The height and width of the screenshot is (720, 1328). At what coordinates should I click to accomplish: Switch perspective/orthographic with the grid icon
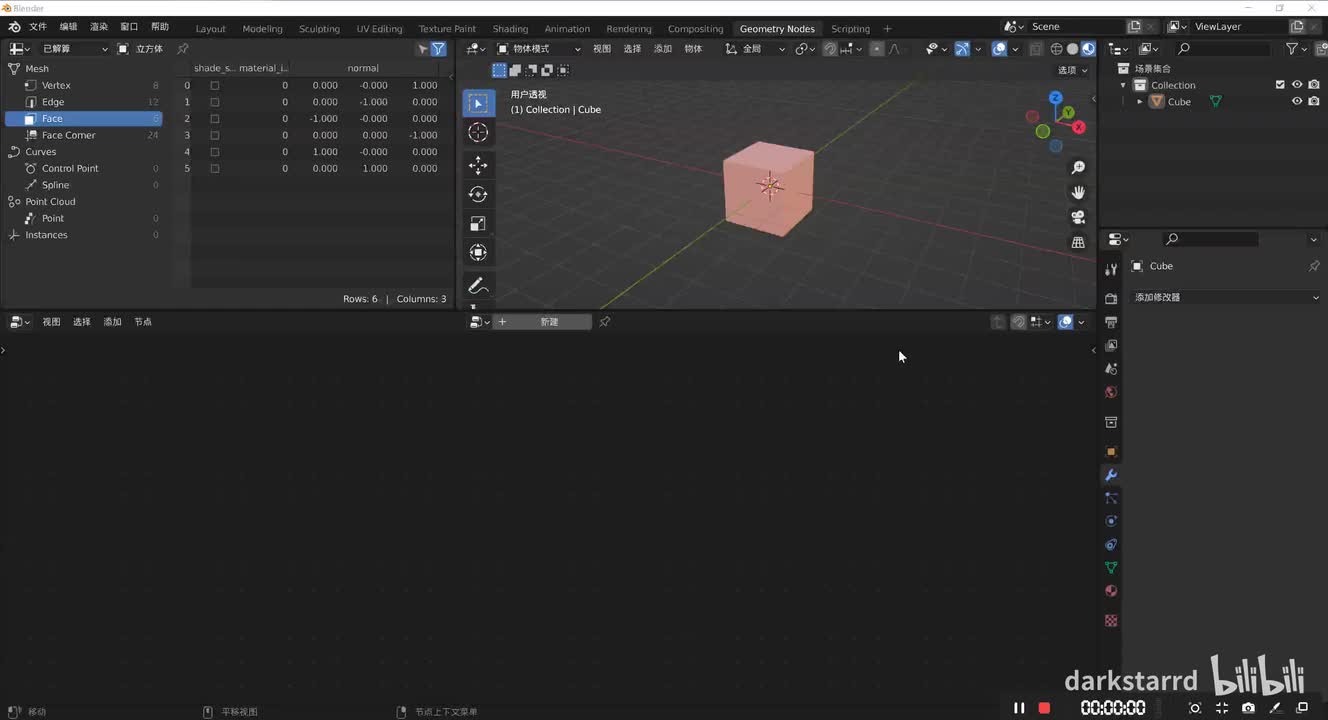pos(1078,242)
